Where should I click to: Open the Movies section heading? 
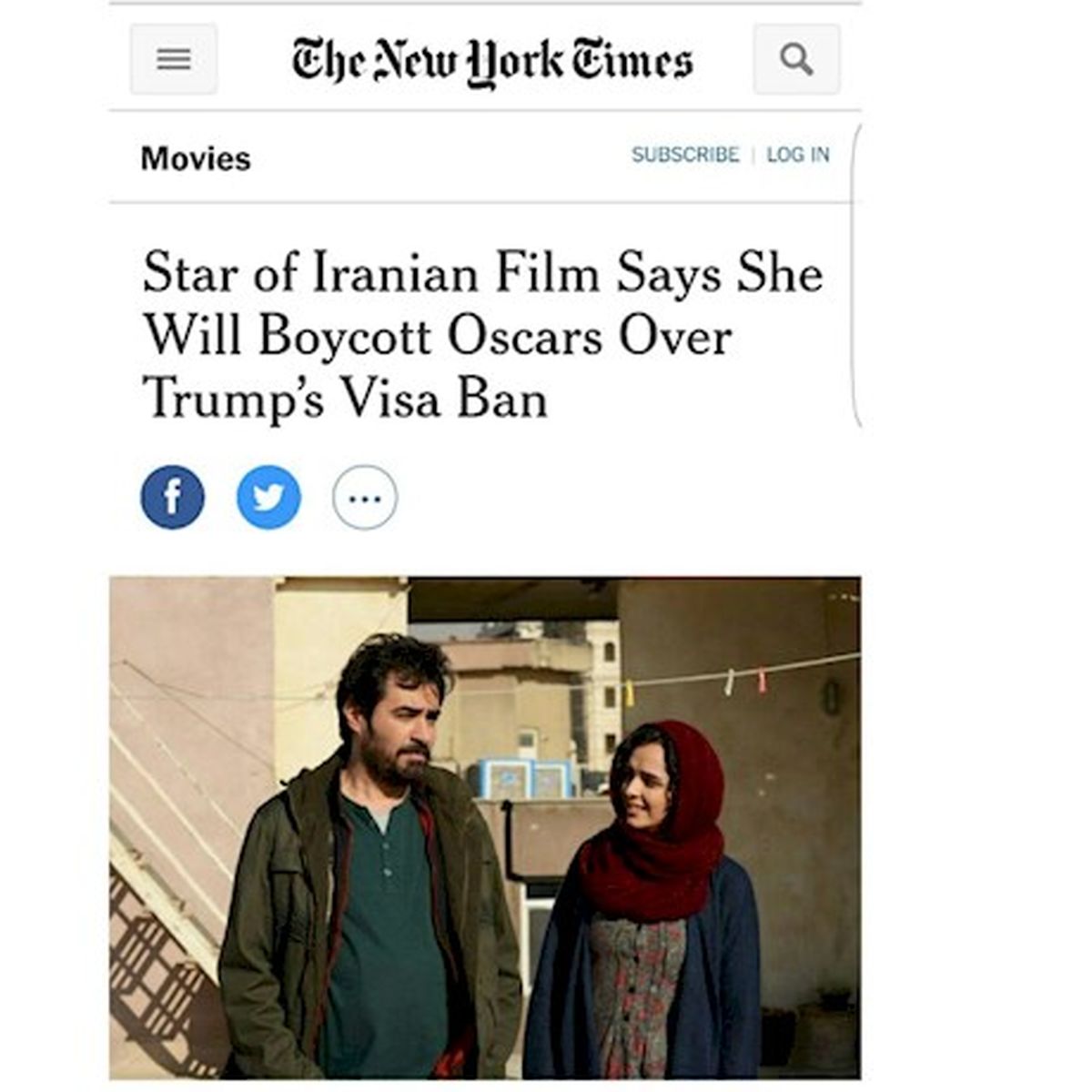(x=196, y=158)
